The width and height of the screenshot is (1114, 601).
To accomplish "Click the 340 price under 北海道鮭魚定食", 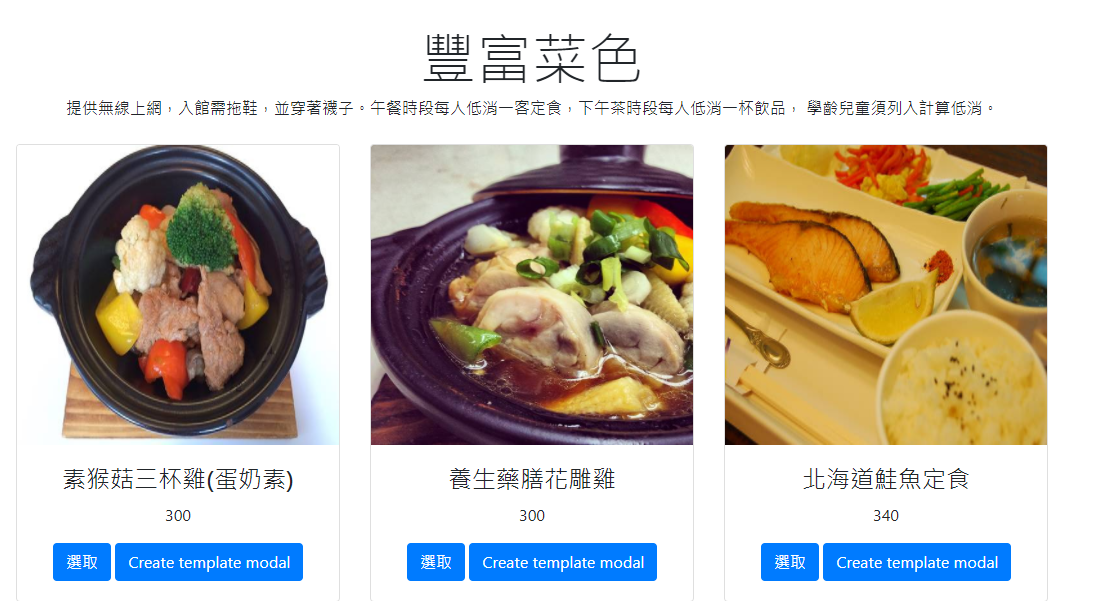I will point(886,516).
